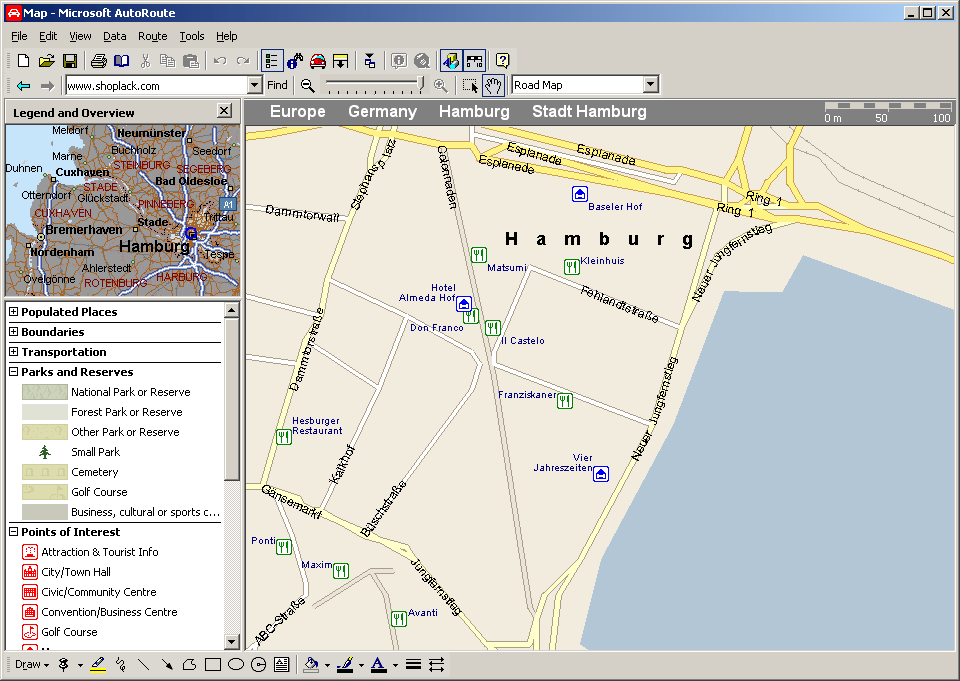
Task: Create a new map document
Action: coord(23,61)
